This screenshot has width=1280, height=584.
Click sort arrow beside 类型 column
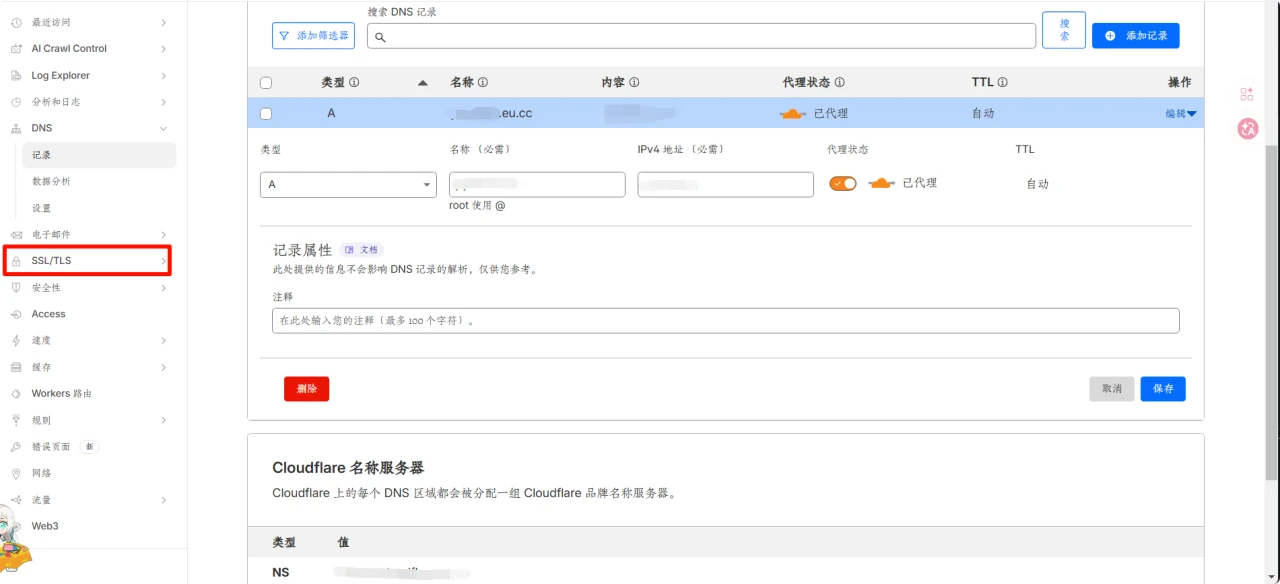[x=422, y=83]
